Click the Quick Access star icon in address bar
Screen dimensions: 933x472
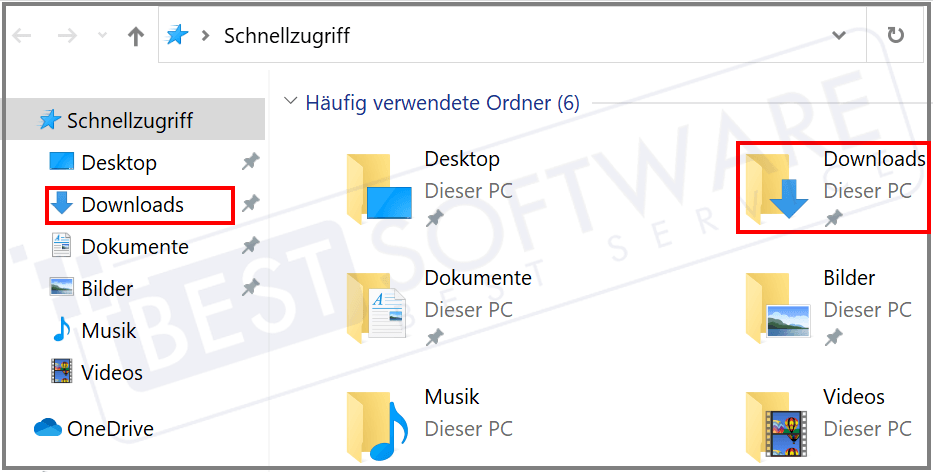coord(177,36)
